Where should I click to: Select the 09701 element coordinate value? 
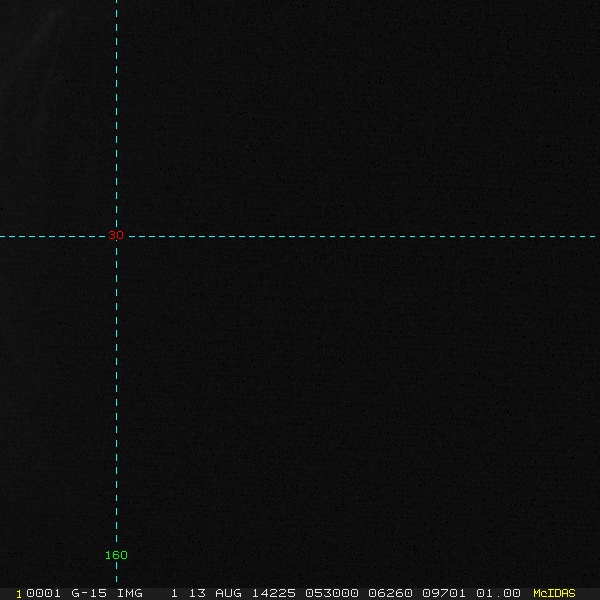[443, 593]
